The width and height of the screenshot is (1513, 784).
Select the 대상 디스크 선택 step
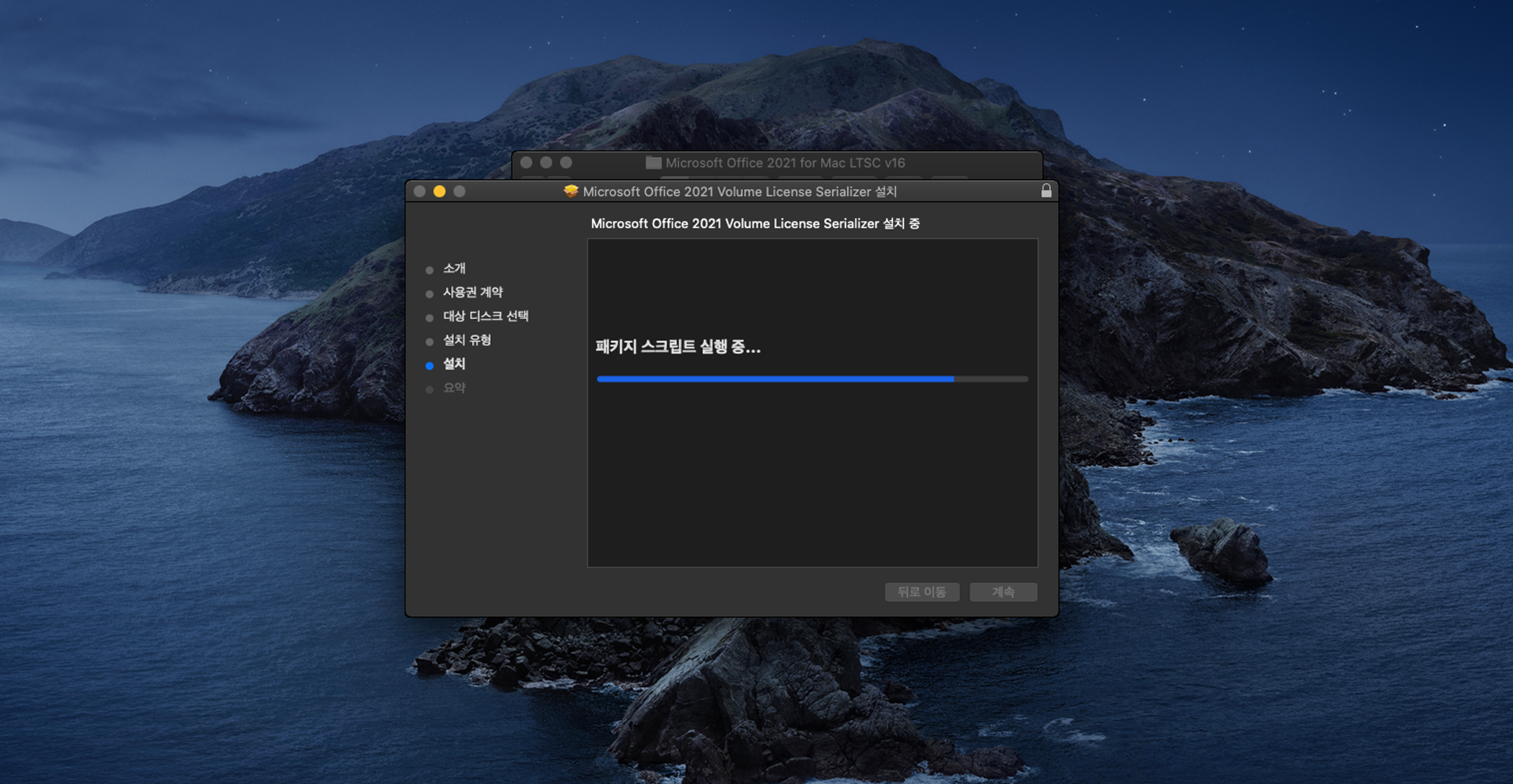[486, 316]
